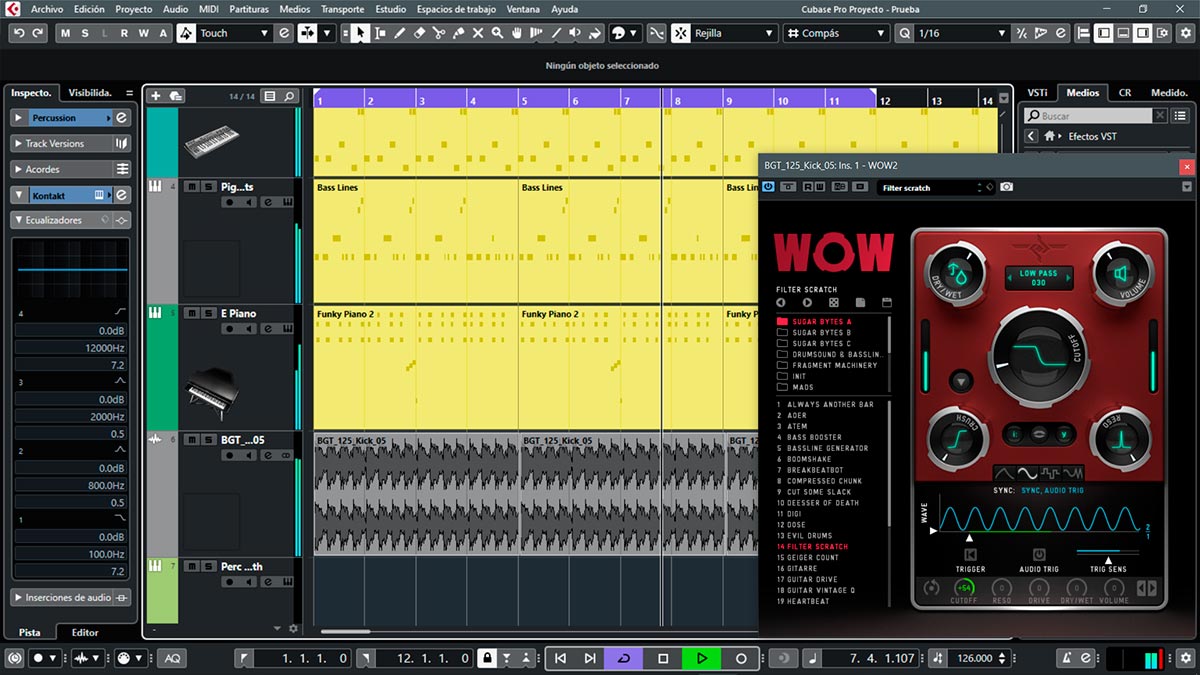Switch to the VSTi tab
1200x675 pixels.
(1037, 93)
